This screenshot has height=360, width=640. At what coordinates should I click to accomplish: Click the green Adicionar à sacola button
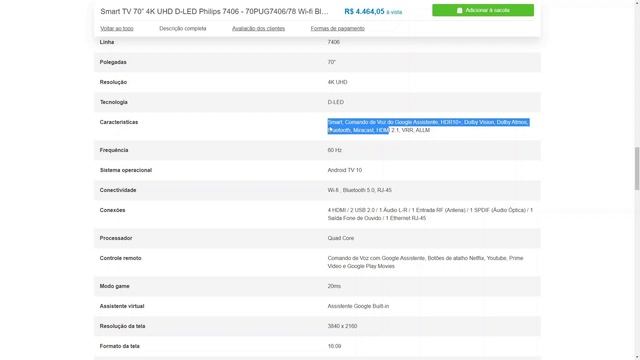point(483,10)
